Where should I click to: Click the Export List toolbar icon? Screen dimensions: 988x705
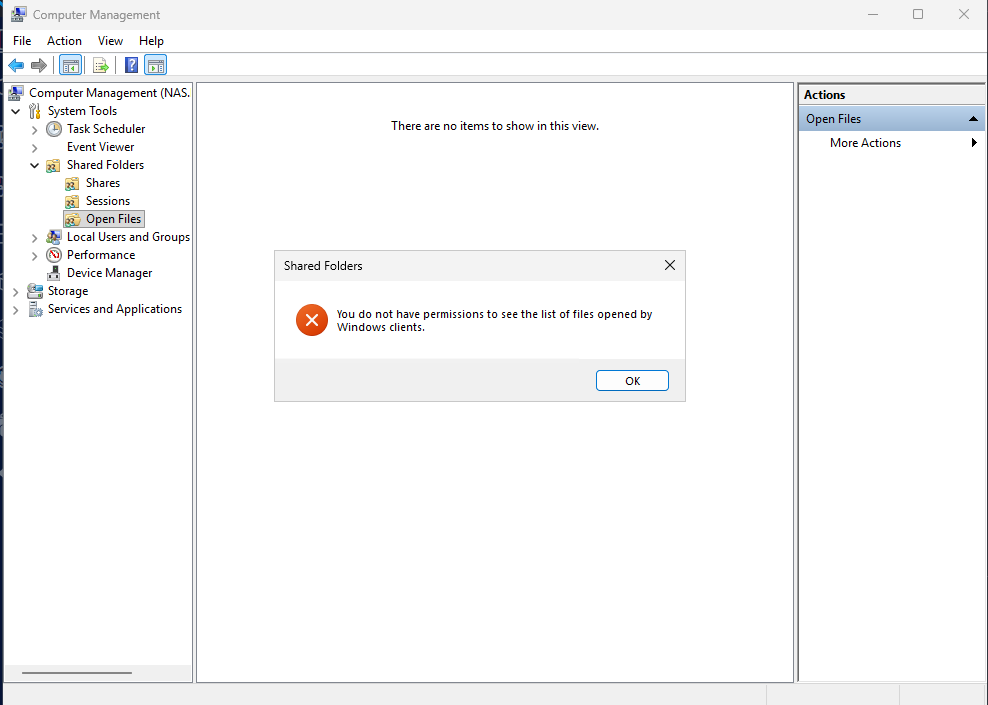pyautogui.click(x=100, y=66)
